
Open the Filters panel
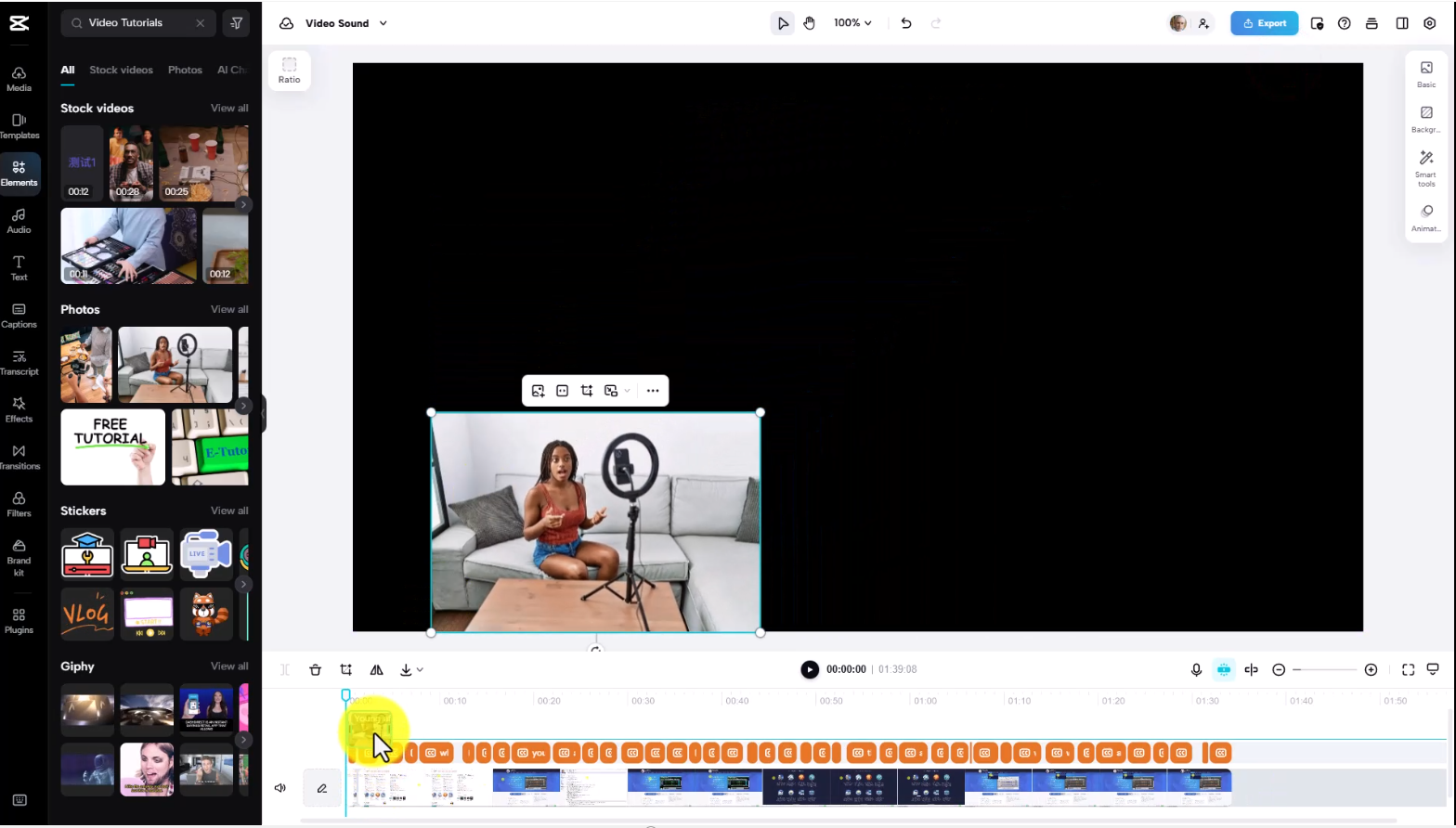pos(19,505)
